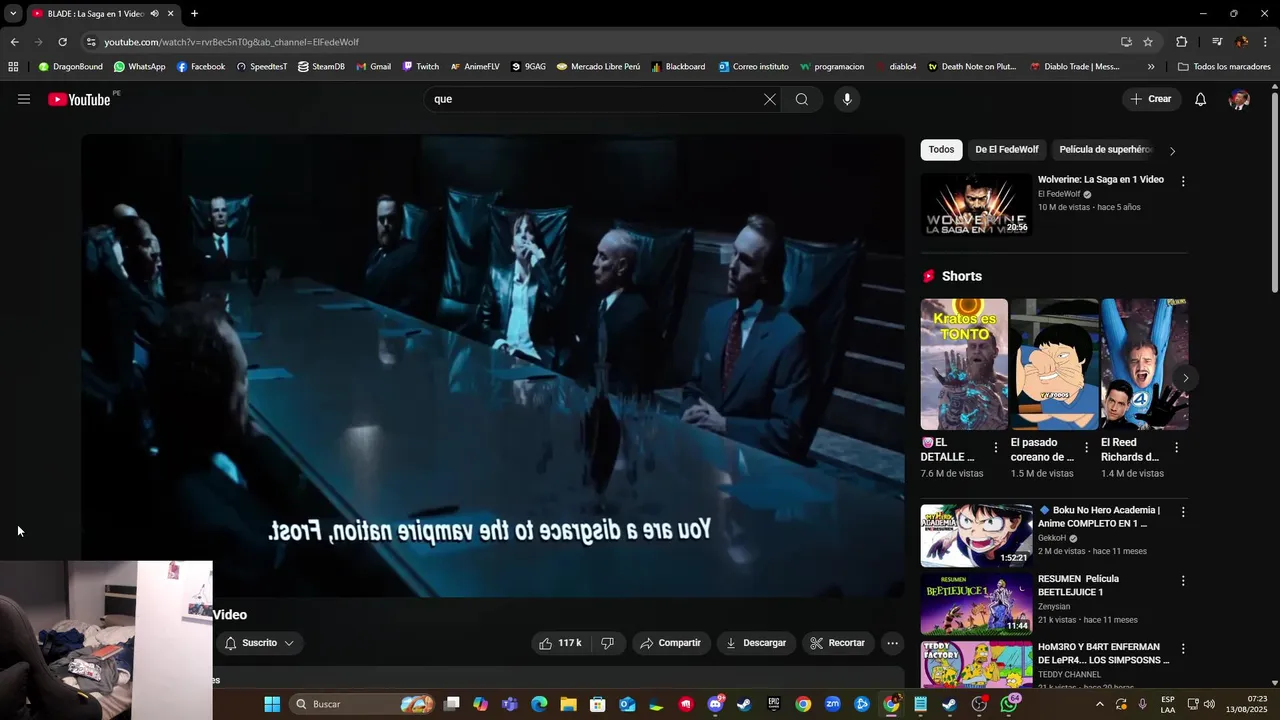Expand the Suscrito subscription dropdown
The width and height of the screenshot is (1280, 720).
tap(259, 643)
